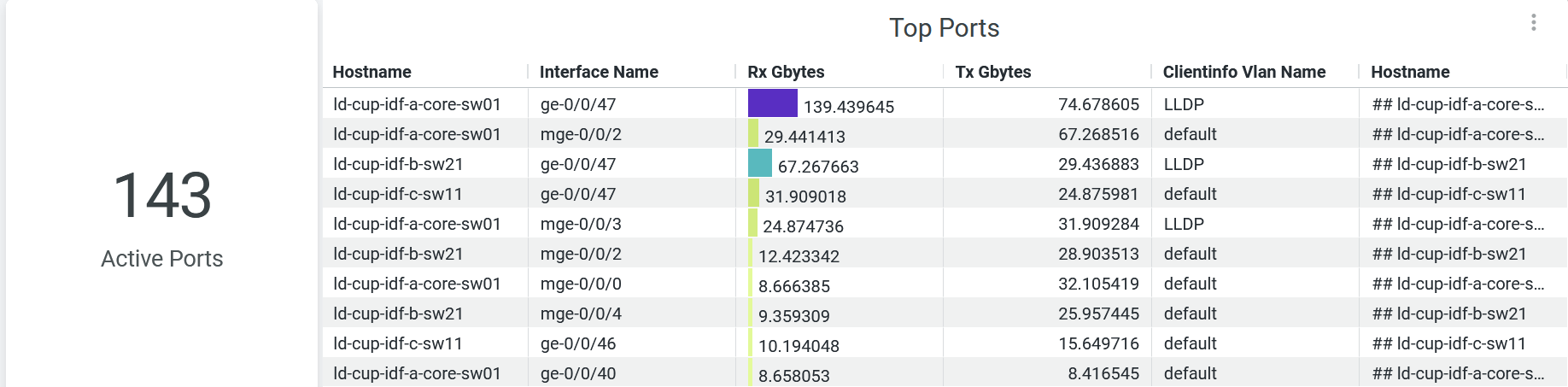Click the Interface Name column header
The width and height of the screenshot is (1568, 387).
(599, 72)
